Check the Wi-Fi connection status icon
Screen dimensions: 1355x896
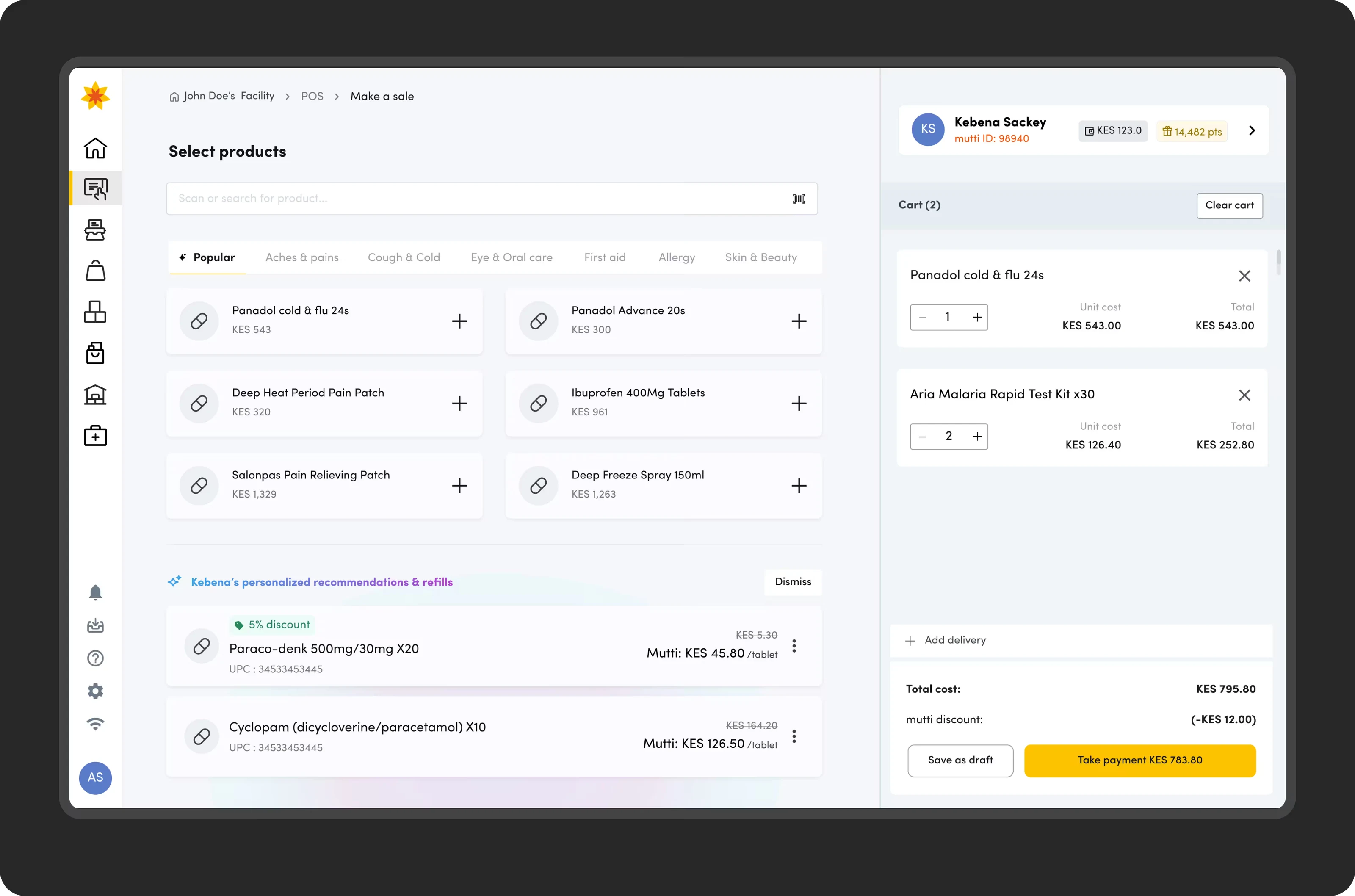click(x=95, y=723)
